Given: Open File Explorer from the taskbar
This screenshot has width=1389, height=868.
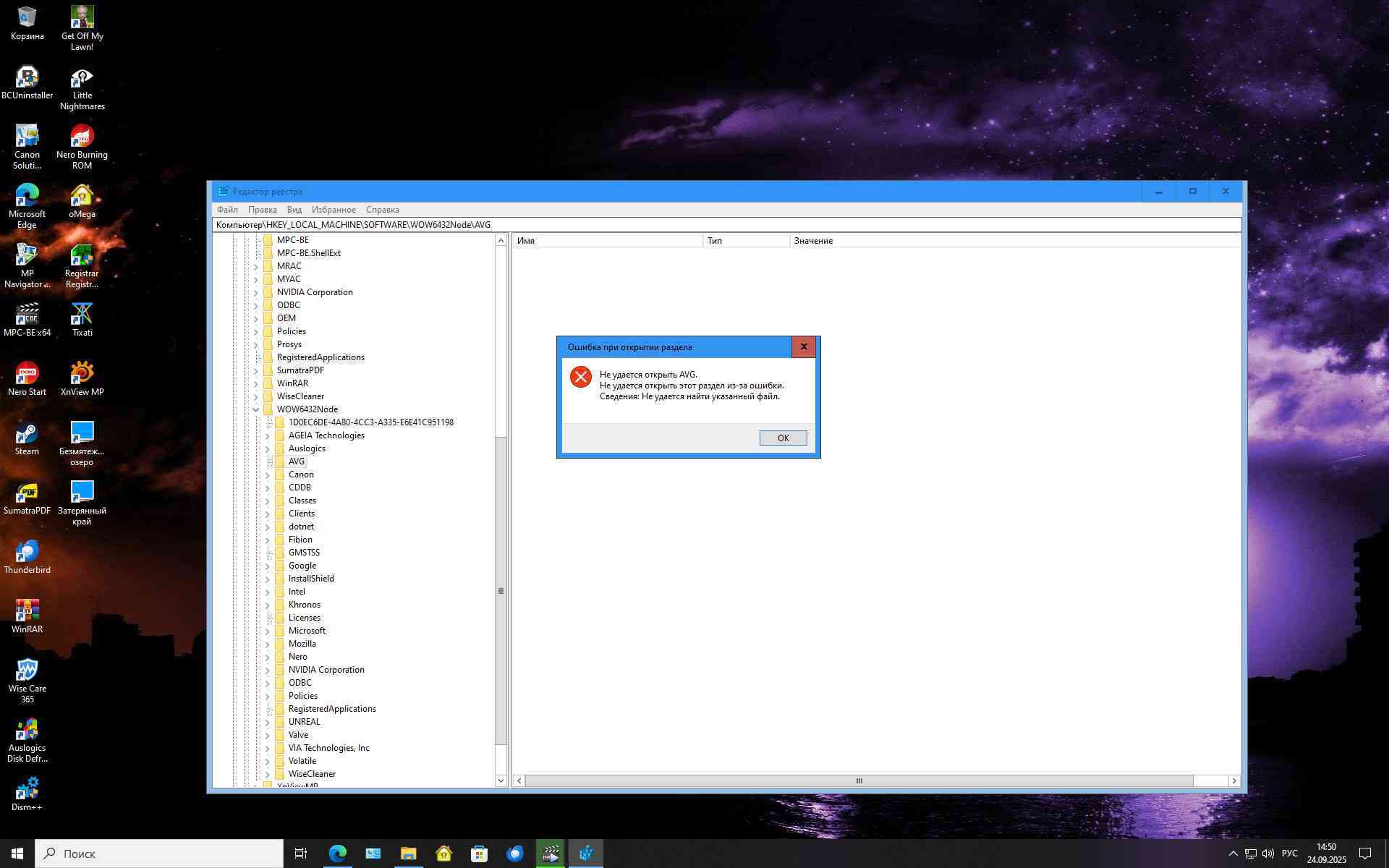Looking at the screenshot, I should click(408, 854).
